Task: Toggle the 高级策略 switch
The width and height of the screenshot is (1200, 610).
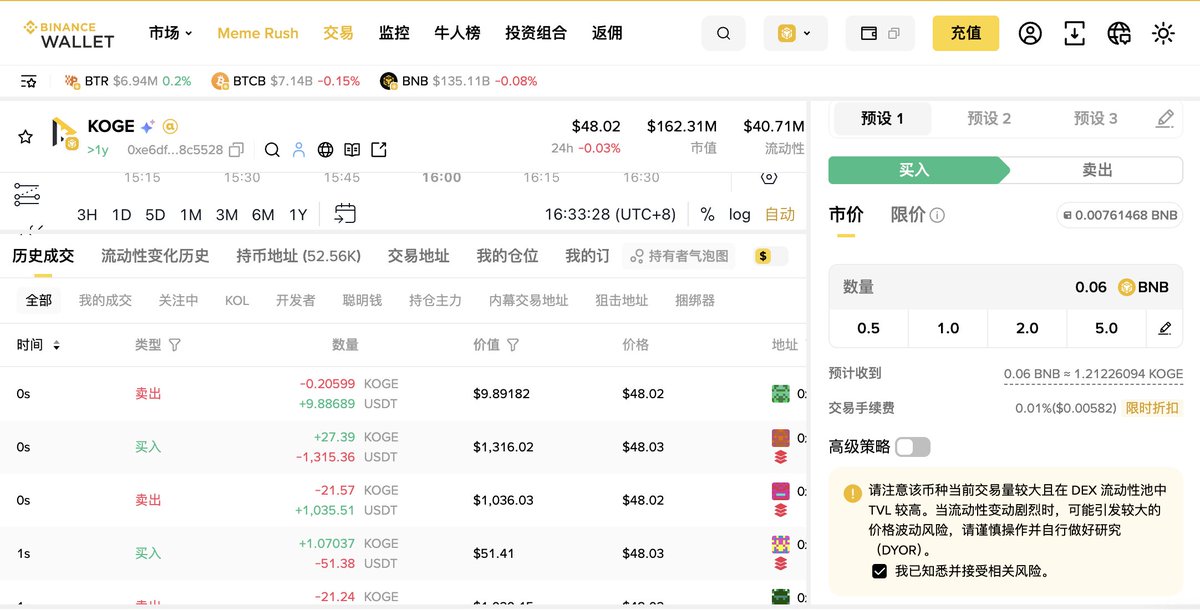Action: pyautogui.click(x=912, y=447)
